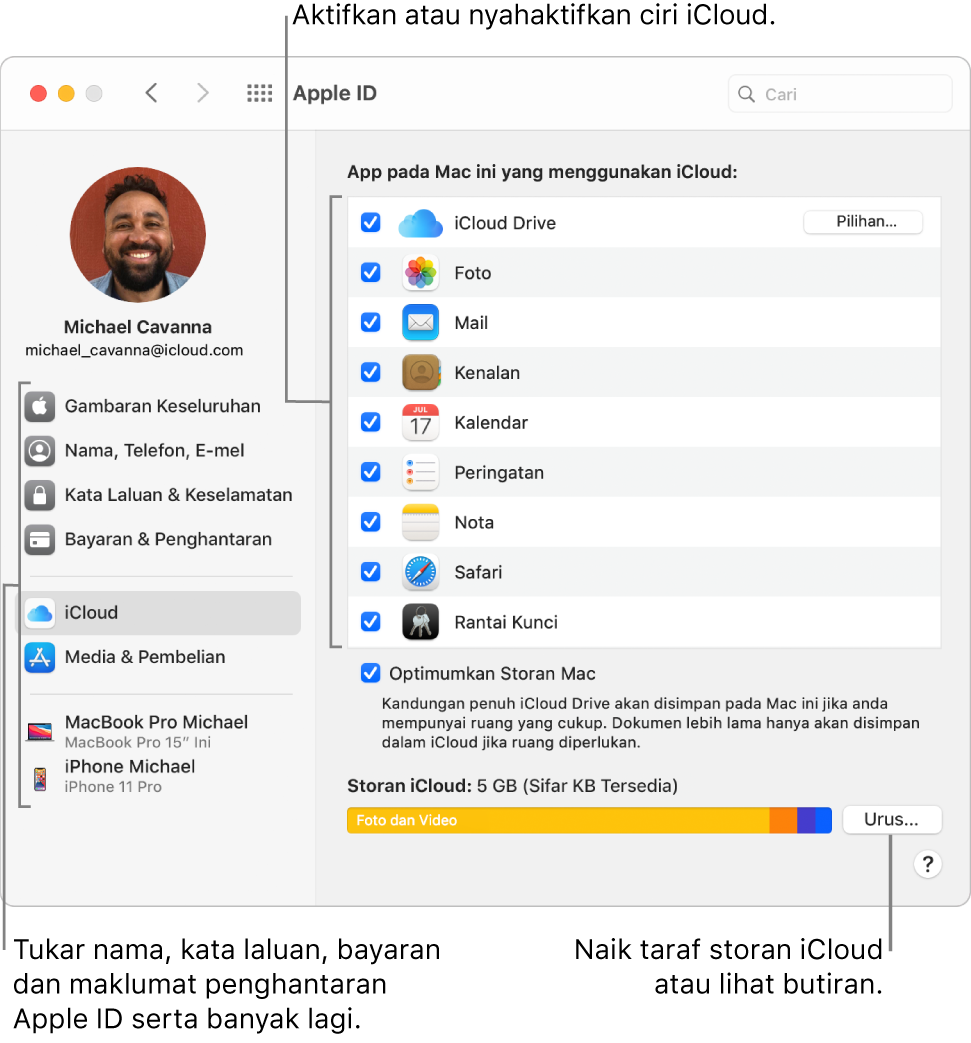Select the iPhone Michael device

point(160,777)
